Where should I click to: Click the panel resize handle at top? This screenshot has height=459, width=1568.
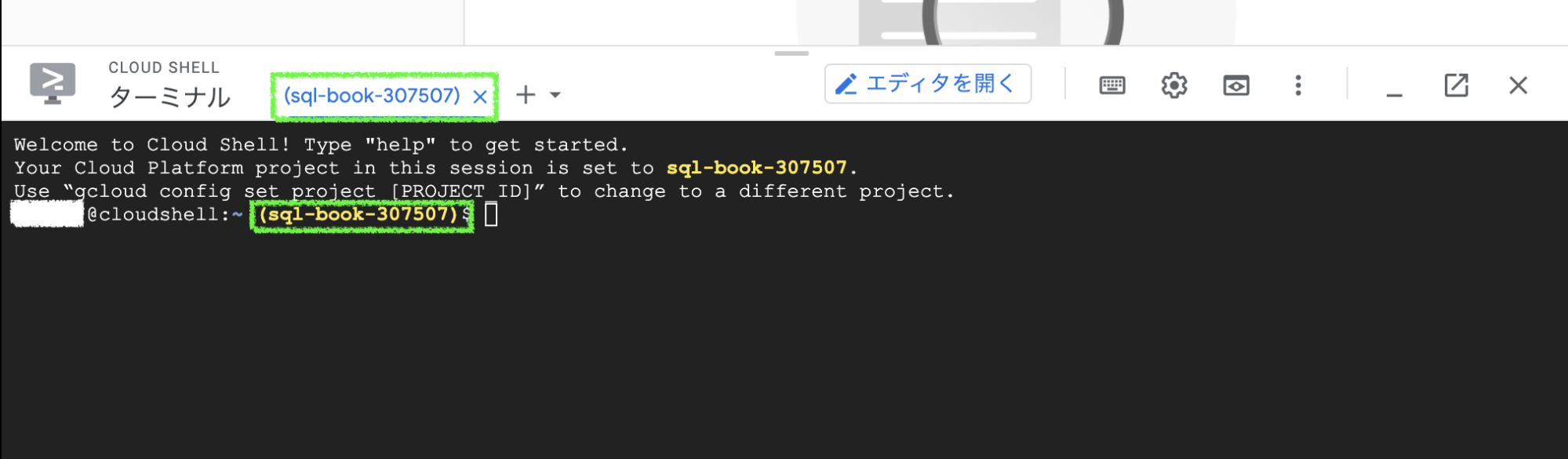point(791,53)
